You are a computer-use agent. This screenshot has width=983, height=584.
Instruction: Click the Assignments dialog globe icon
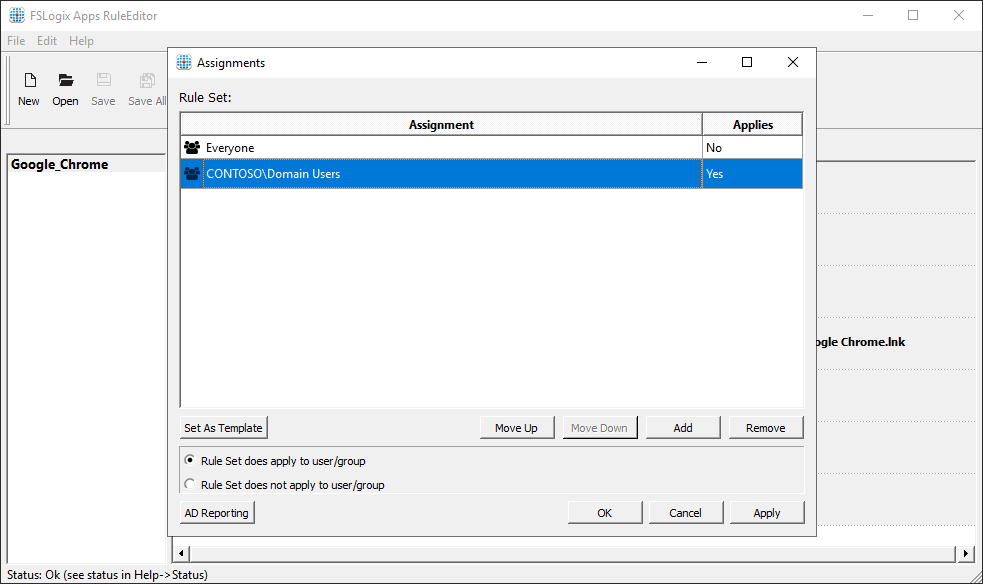[x=184, y=62]
